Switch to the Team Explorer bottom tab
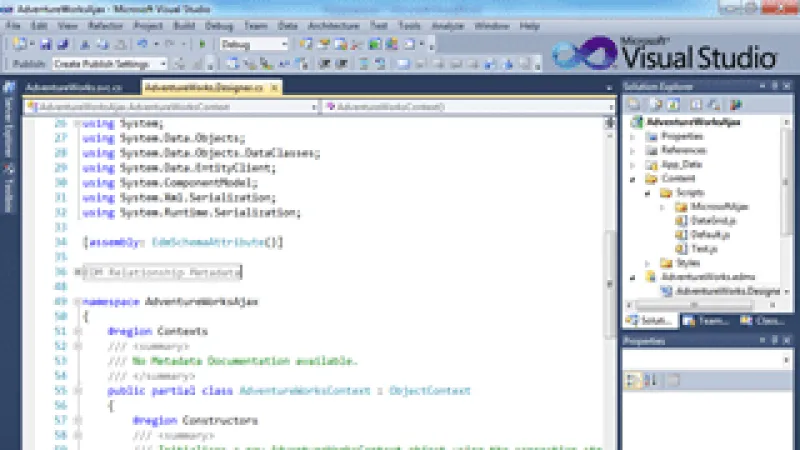Viewport: 800px width, 450px height. 707,321
